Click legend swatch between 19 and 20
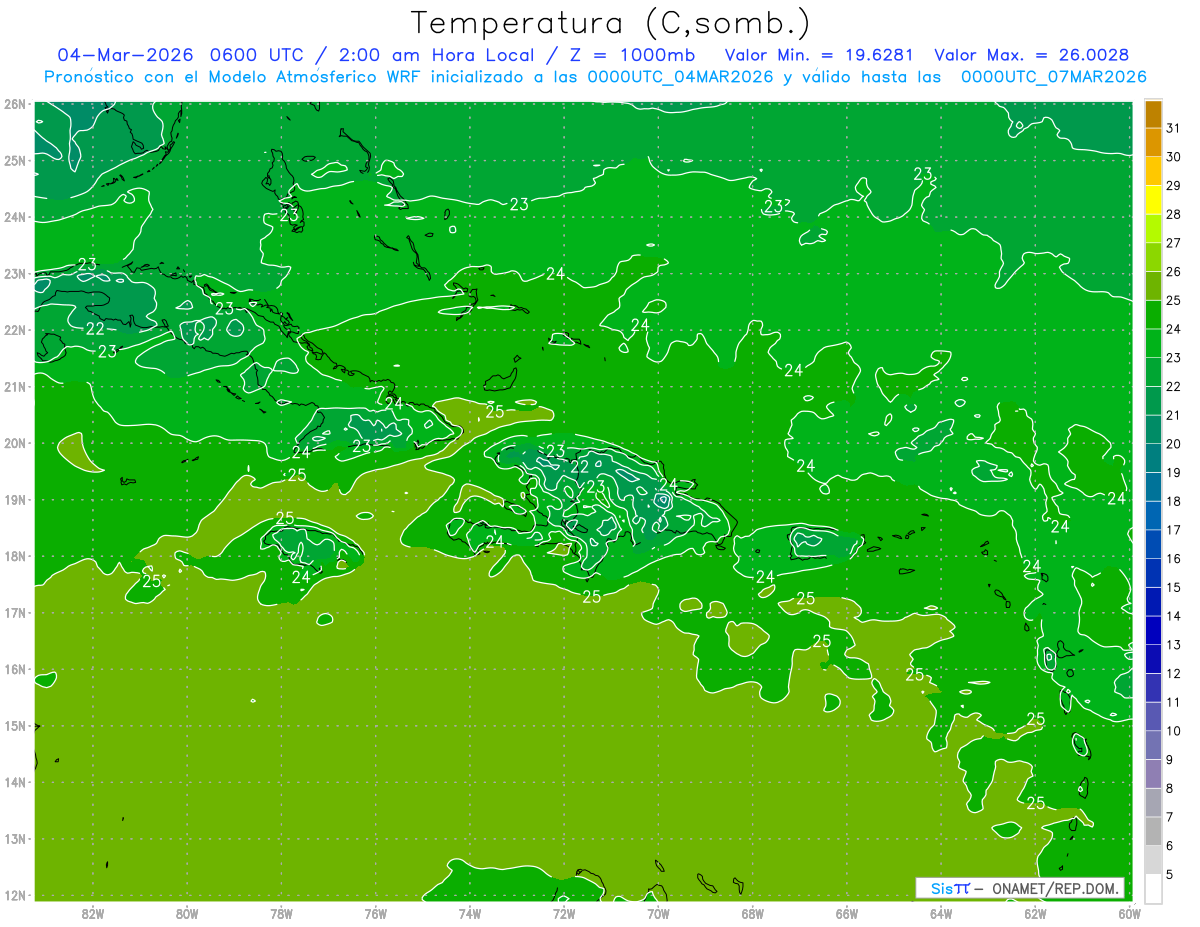Image resolution: width=1200 pixels, height=927 pixels. [1153, 458]
